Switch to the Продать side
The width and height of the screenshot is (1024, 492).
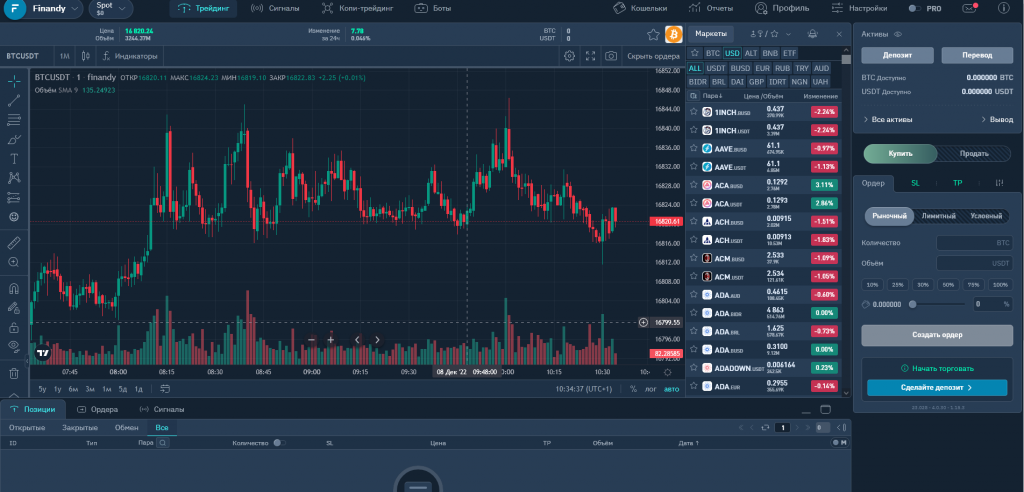pos(975,153)
